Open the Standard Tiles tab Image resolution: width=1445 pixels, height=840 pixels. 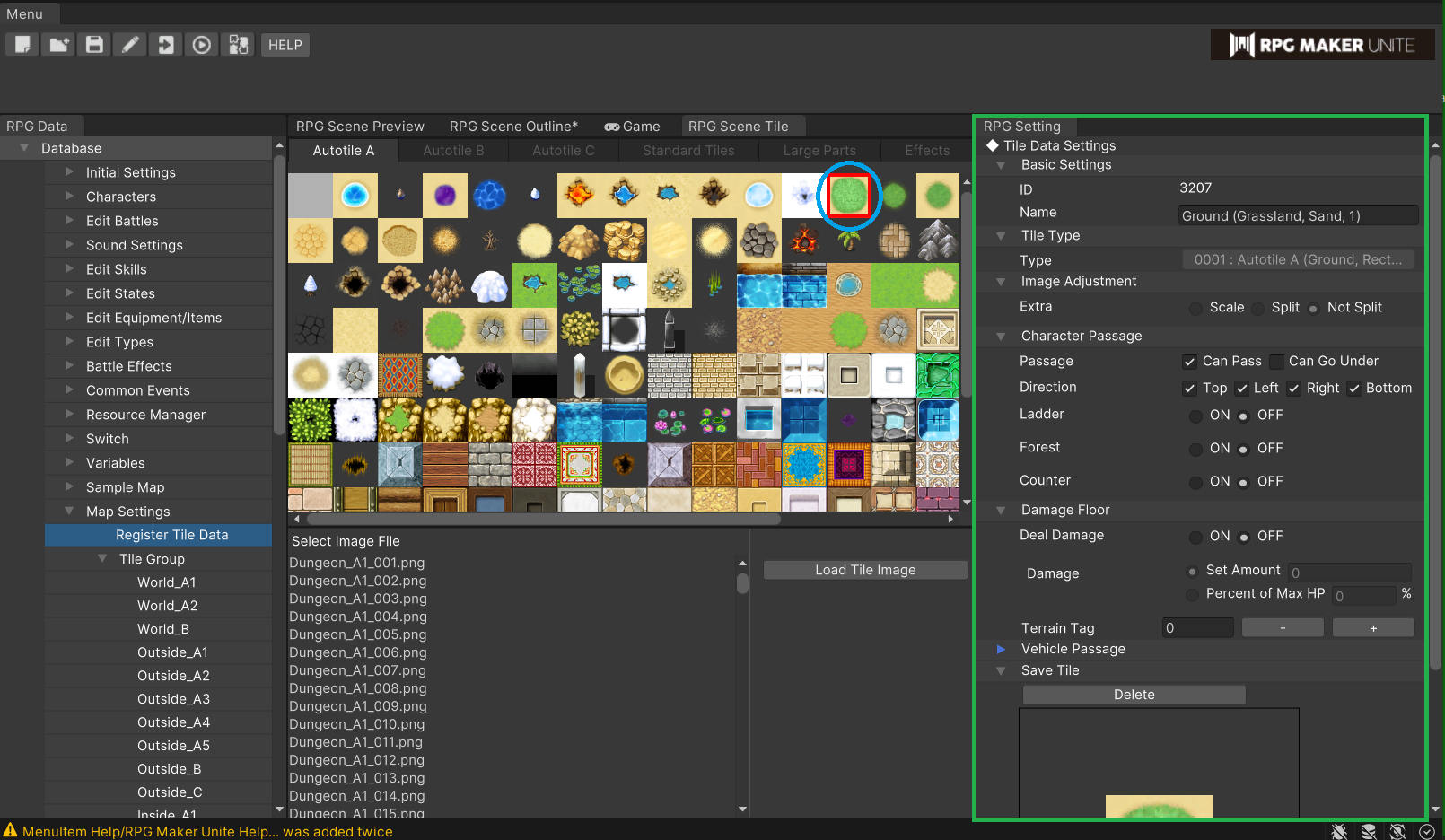688,151
